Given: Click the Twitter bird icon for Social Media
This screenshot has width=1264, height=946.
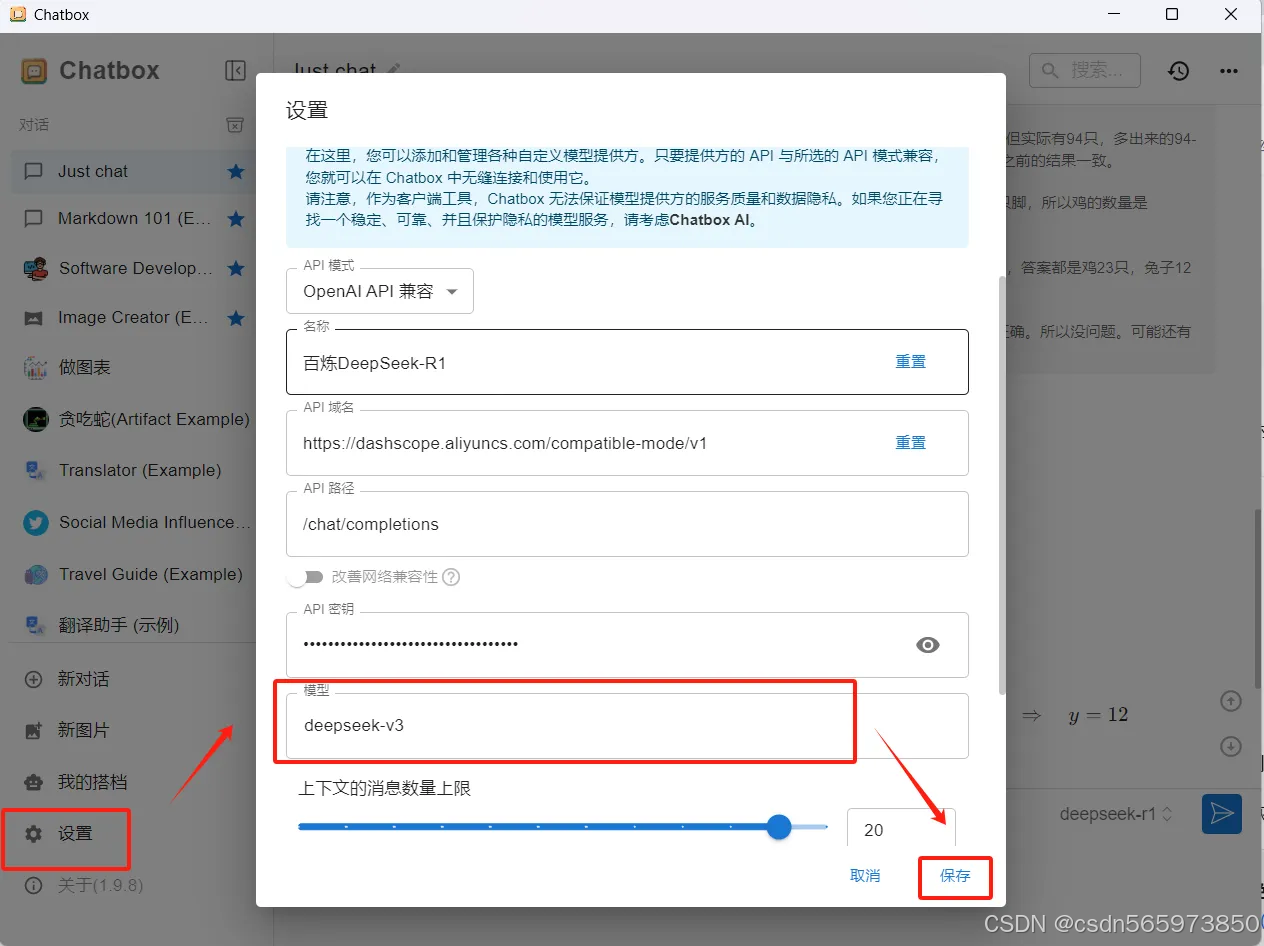Looking at the screenshot, I should 35,522.
